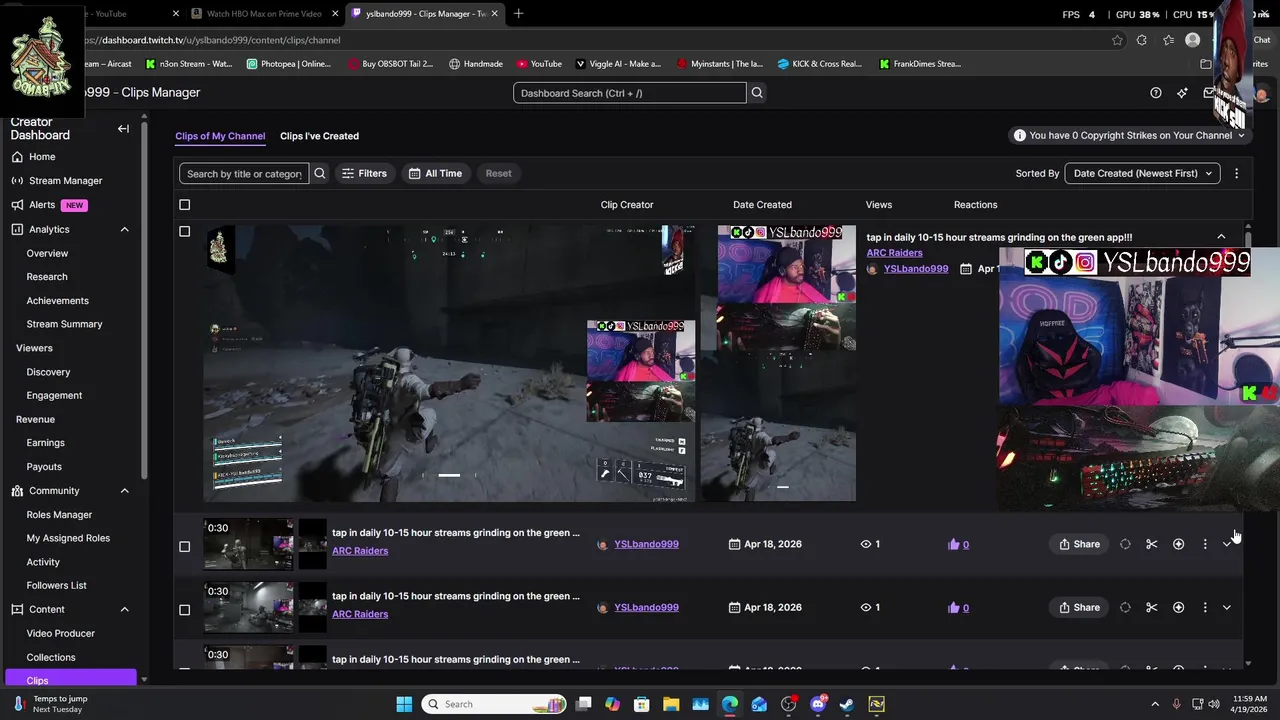Open the Filters button

[364, 174]
